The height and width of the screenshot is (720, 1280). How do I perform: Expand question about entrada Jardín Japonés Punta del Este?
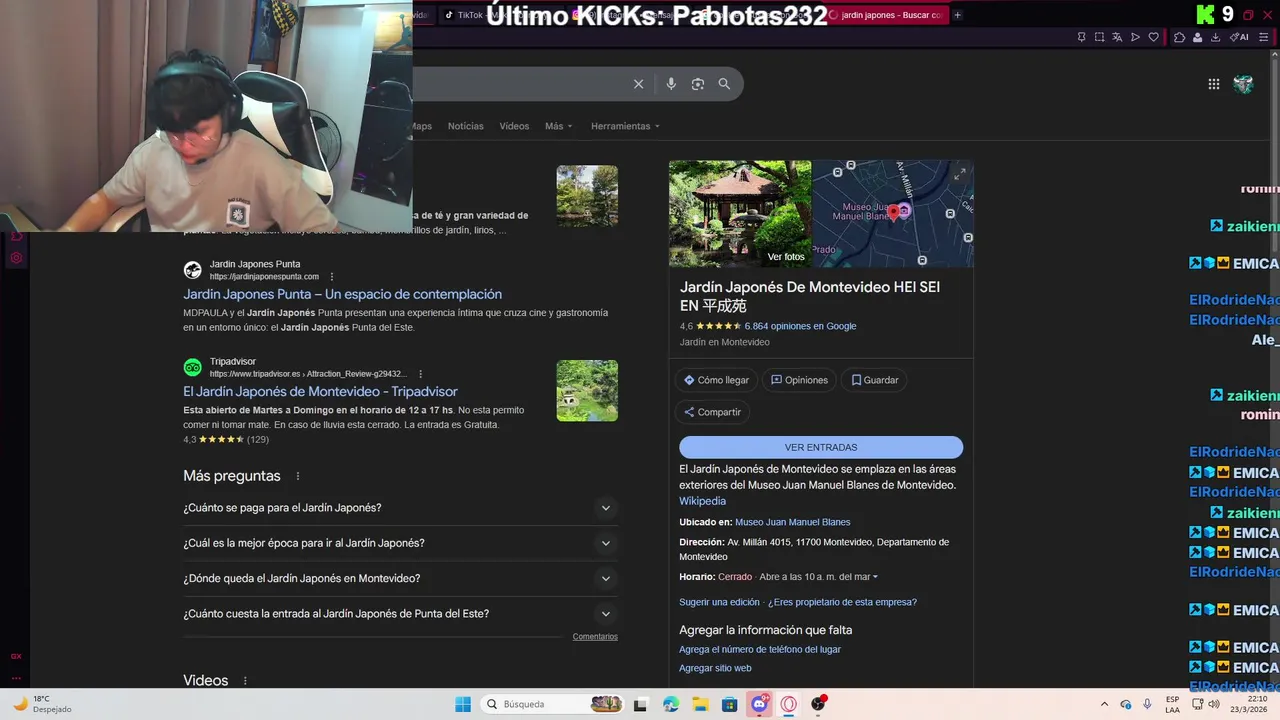(x=400, y=614)
